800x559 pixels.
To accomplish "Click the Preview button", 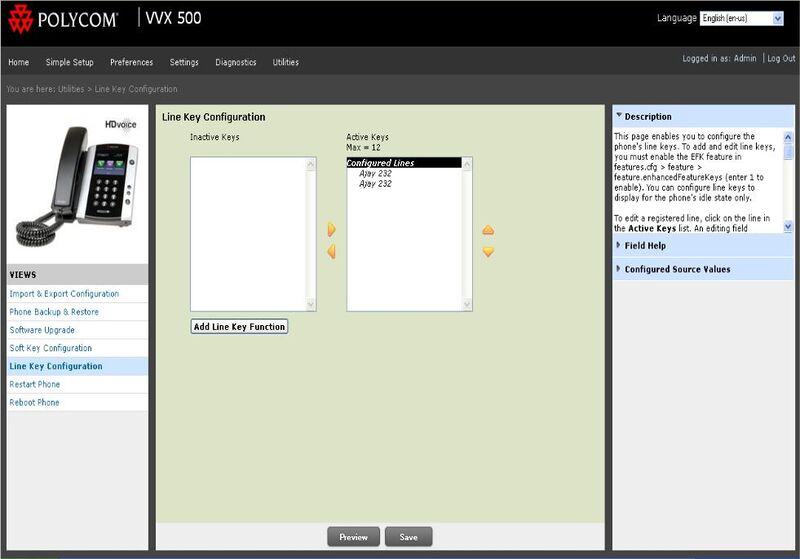I will (353, 537).
